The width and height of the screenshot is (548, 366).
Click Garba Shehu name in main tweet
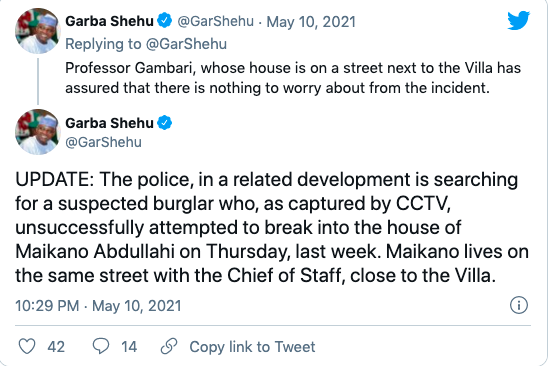[109, 123]
